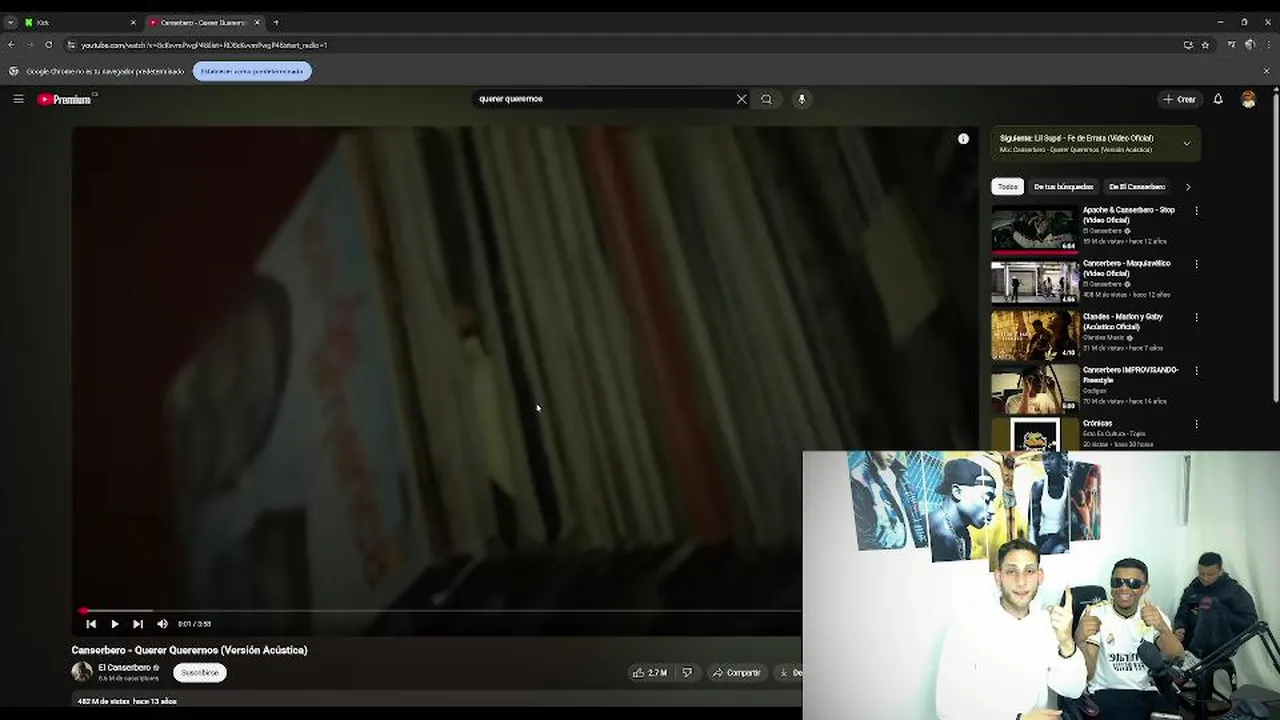Bookmark this page with star icon
1280x720 pixels.
click(1205, 45)
